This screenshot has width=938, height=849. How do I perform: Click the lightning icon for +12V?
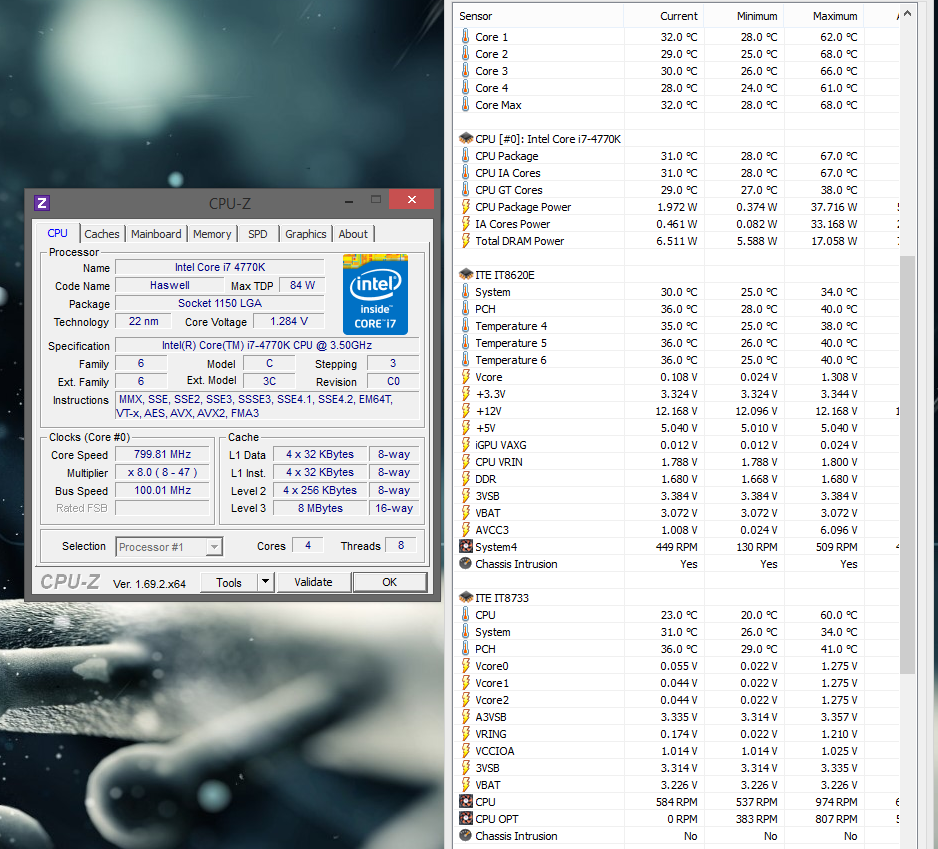click(x=465, y=411)
